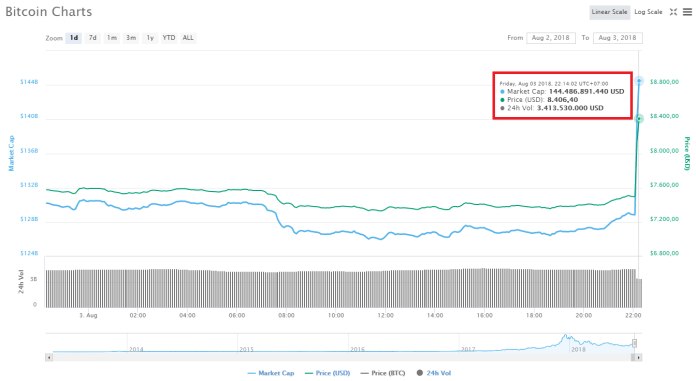Grab the navigator range handle

click(635, 343)
